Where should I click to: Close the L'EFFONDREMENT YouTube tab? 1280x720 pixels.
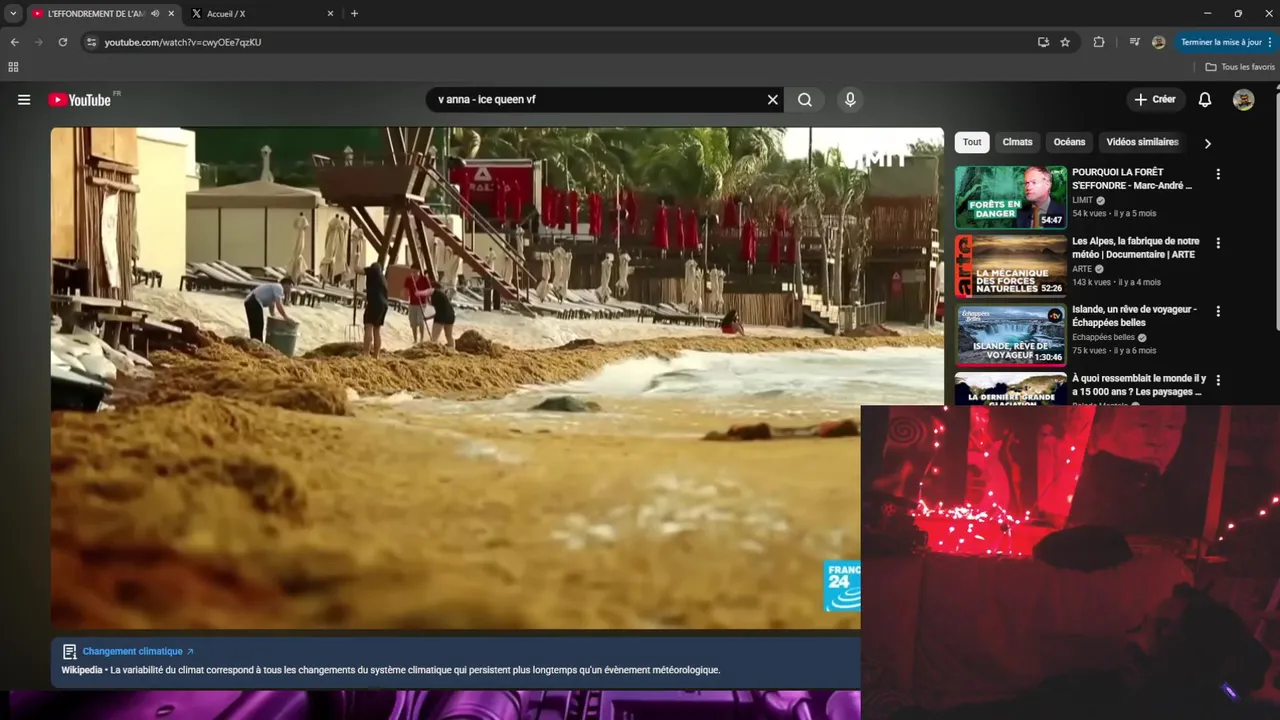[x=172, y=14]
